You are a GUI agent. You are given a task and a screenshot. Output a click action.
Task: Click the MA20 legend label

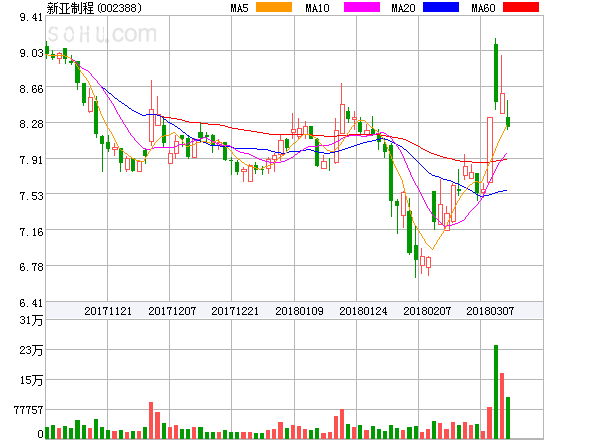click(x=403, y=8)
